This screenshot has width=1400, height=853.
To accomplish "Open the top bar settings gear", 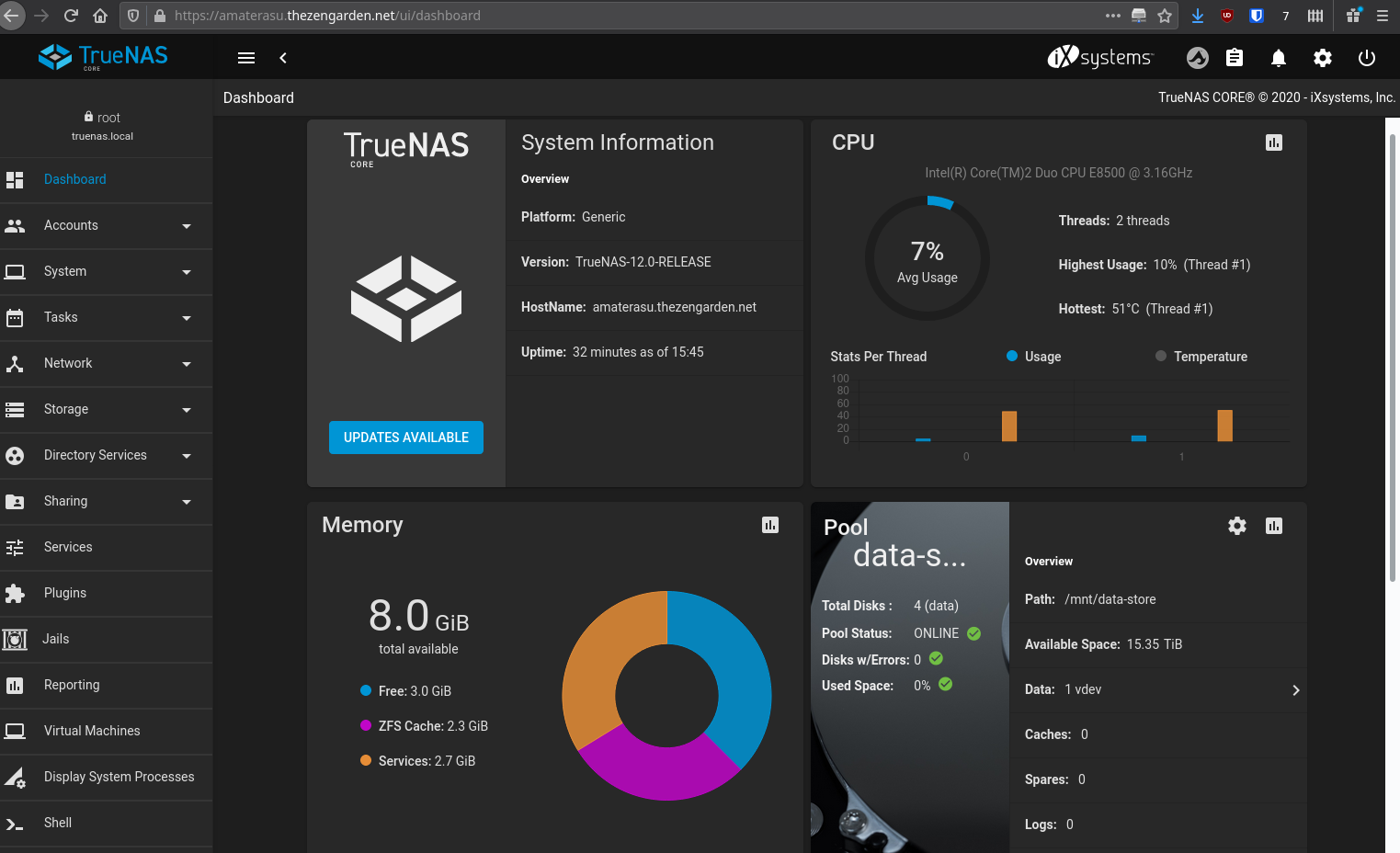I will click(x=1323, y=58).
